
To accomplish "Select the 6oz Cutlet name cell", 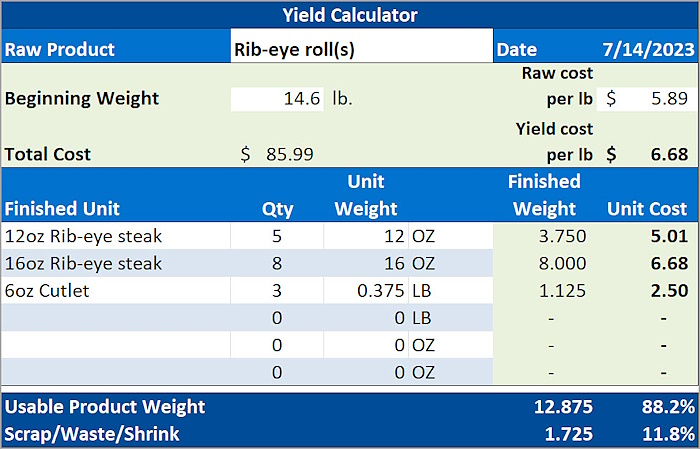I will 115,290.
